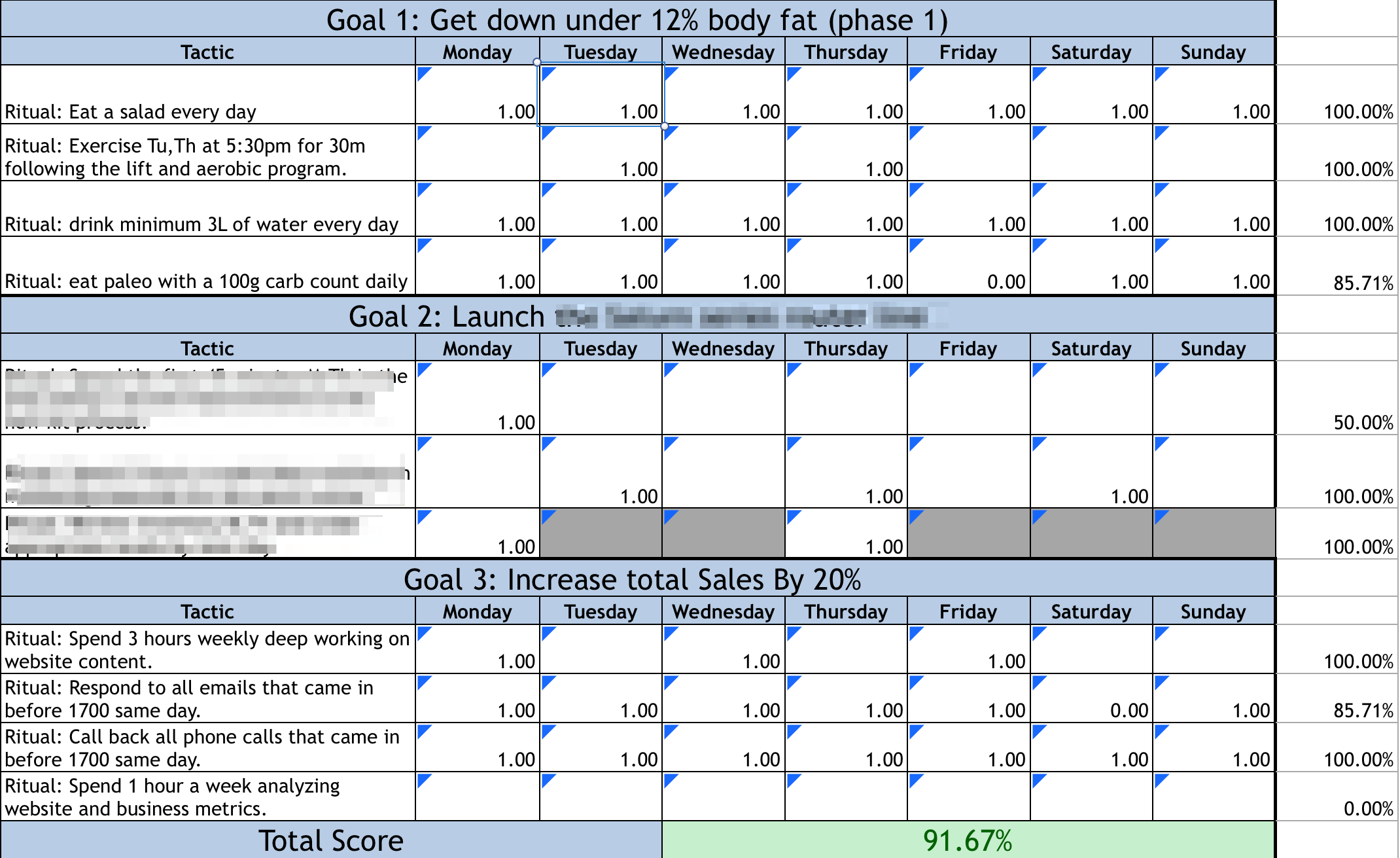Click comment marker in Saturday email-response cell
1400x858 pixels.
click(x=1037, y=681)
